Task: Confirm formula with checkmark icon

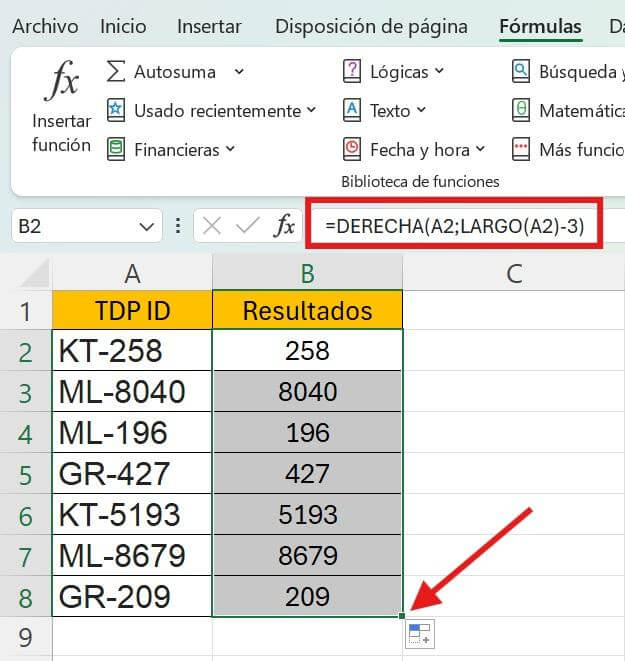Action: pos(248,226)
